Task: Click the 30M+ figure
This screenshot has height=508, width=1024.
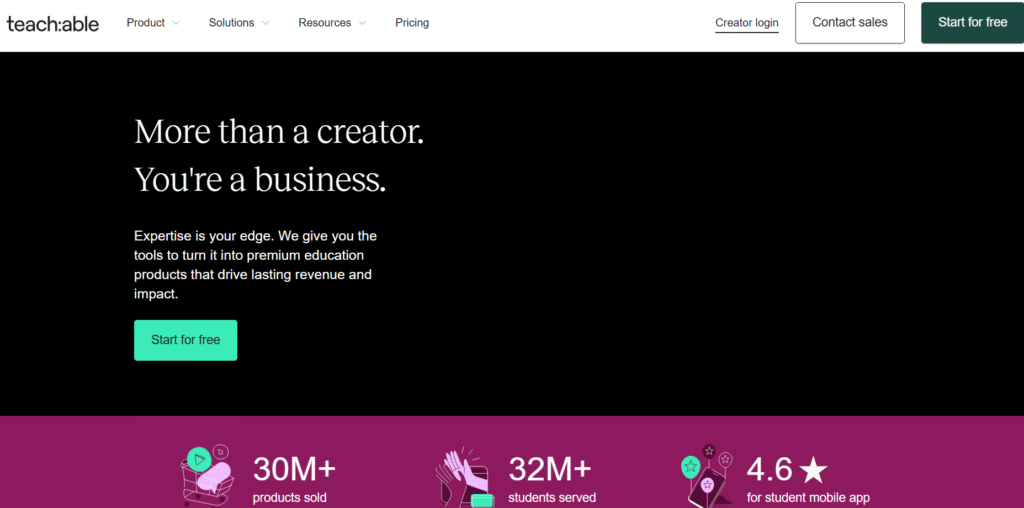Action: pyautogui.click(x=294, y=468)
